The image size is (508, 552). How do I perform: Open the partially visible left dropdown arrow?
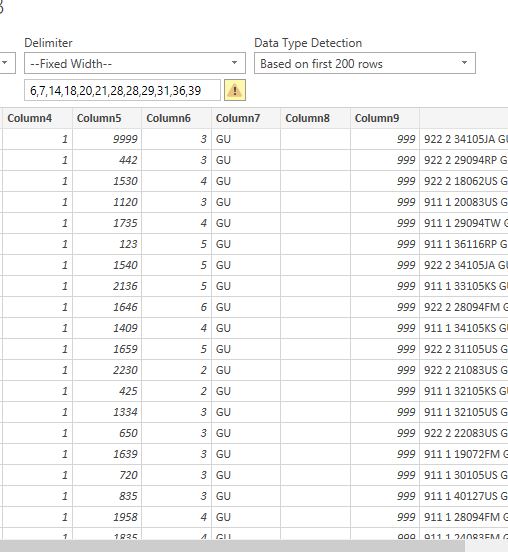click(5, 63)
